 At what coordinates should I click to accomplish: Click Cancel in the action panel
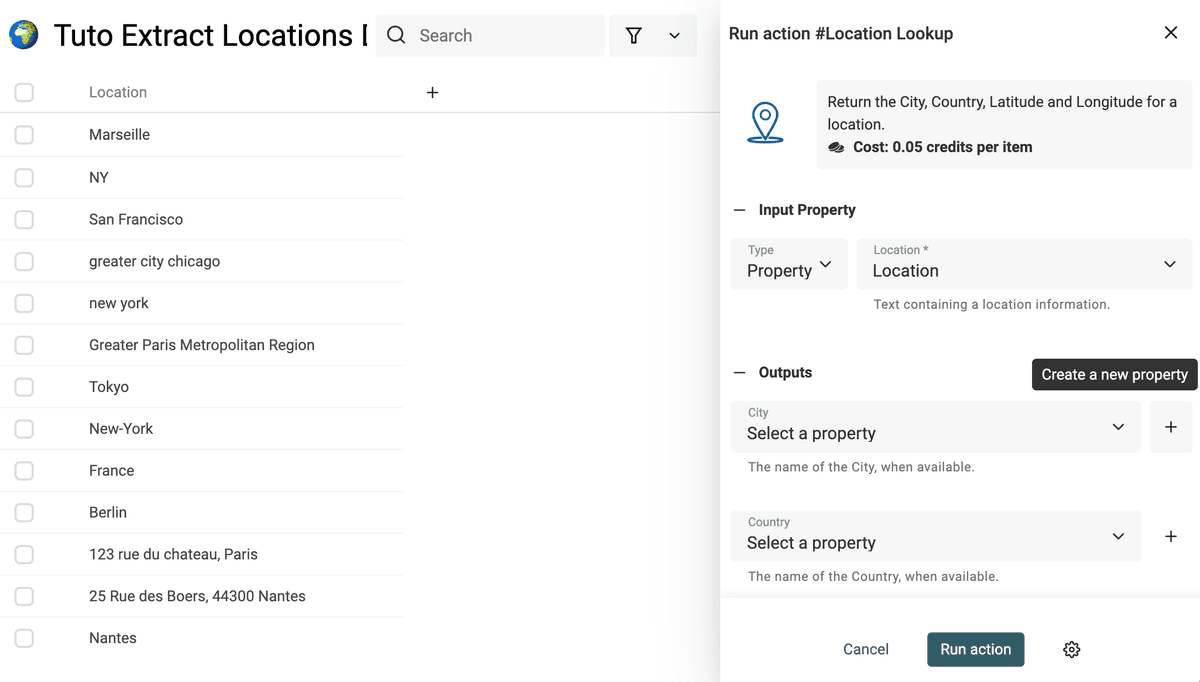pyautogui.click(x=866, y=650)
